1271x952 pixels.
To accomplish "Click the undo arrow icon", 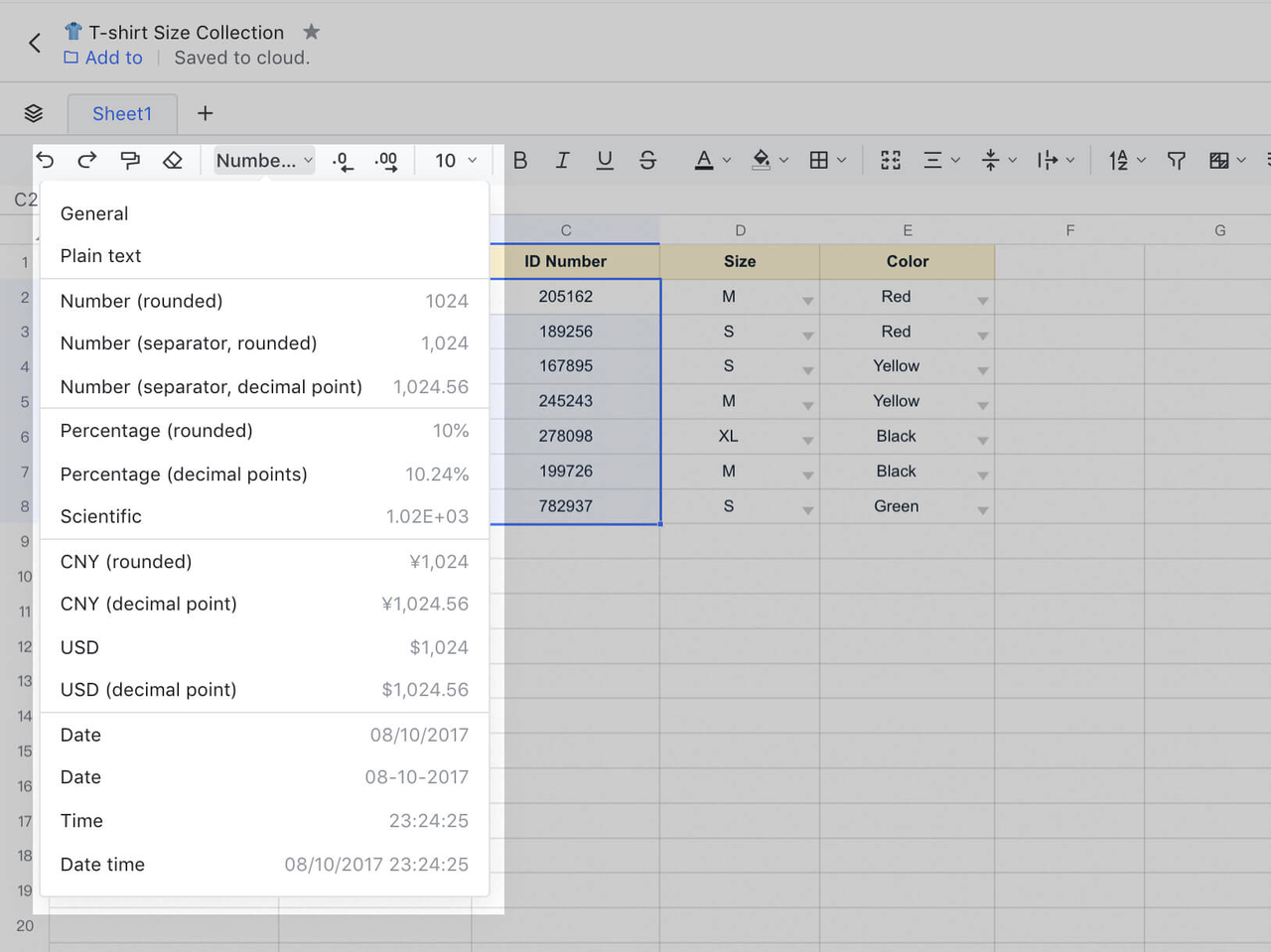I will [46, 160].
